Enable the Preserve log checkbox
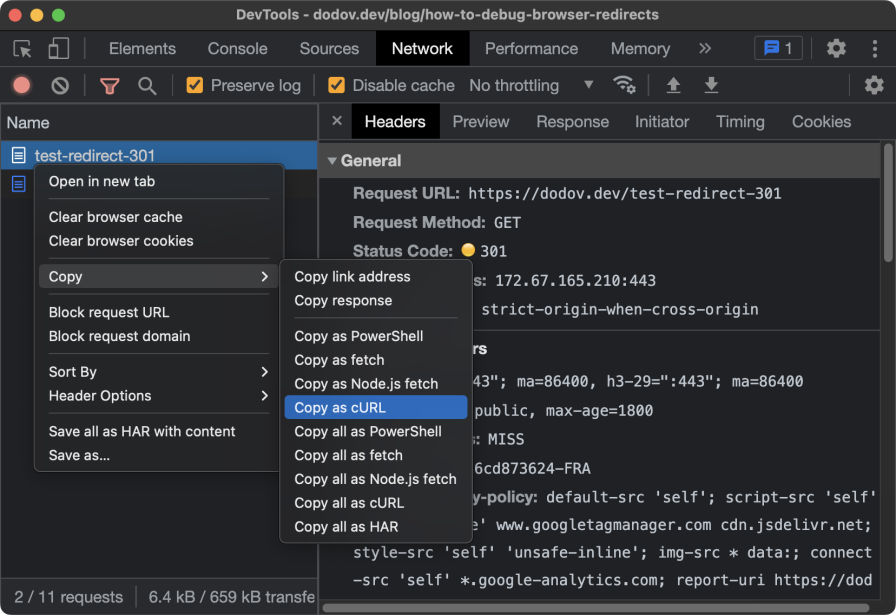 [x=194, y=85]
